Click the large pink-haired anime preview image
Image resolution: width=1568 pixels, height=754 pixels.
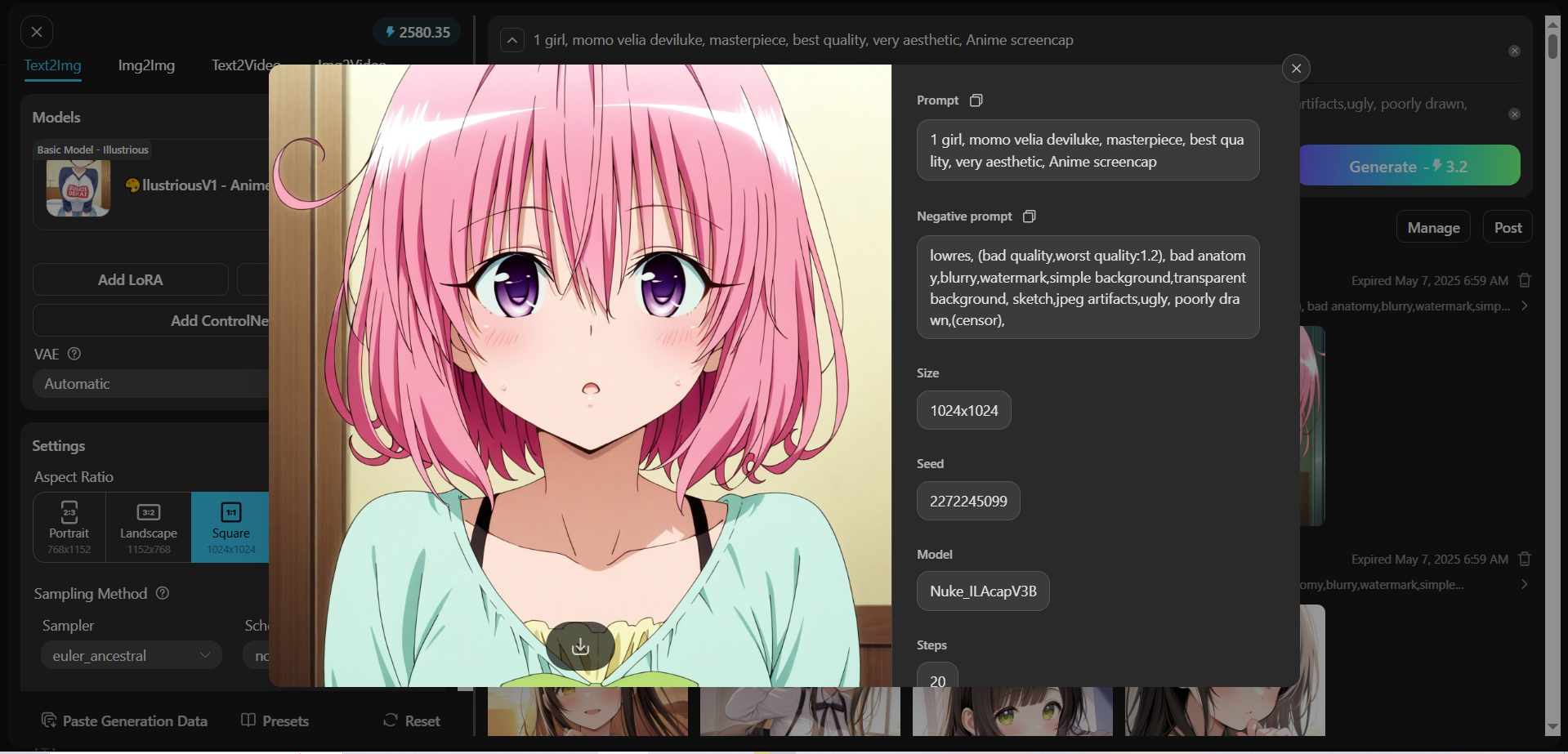tap(580, 376)
